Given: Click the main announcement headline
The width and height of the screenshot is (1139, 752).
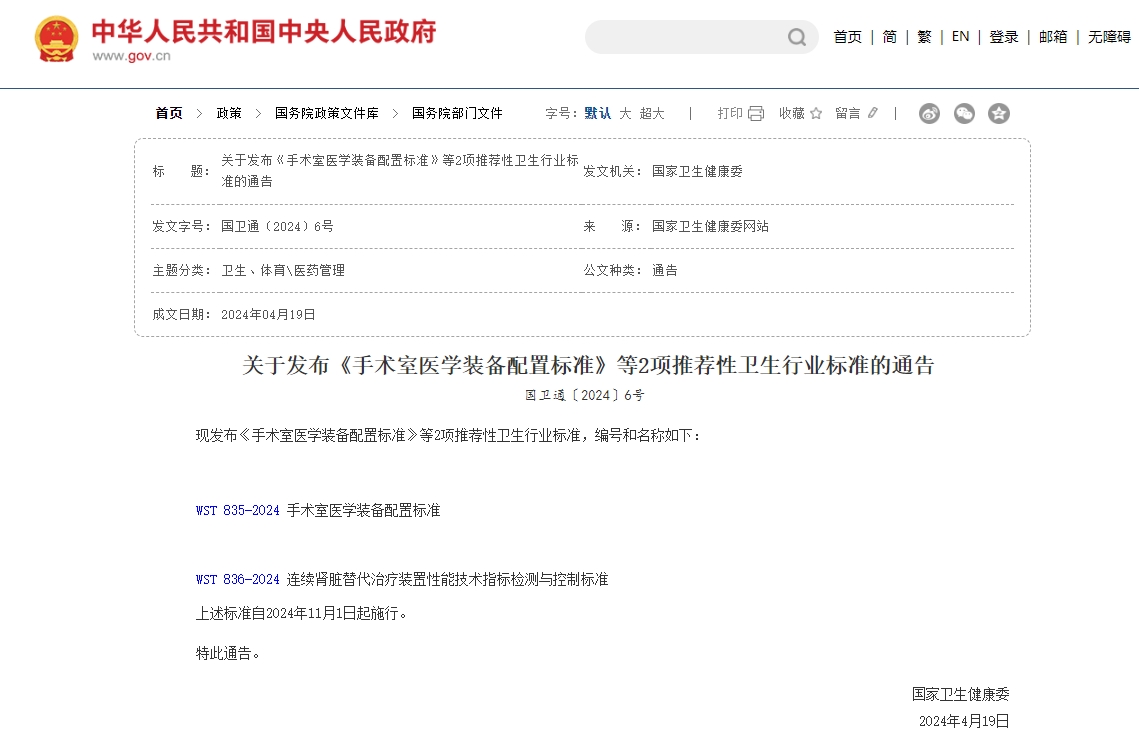Looking at the screenshot, I should tap(588, 365).
